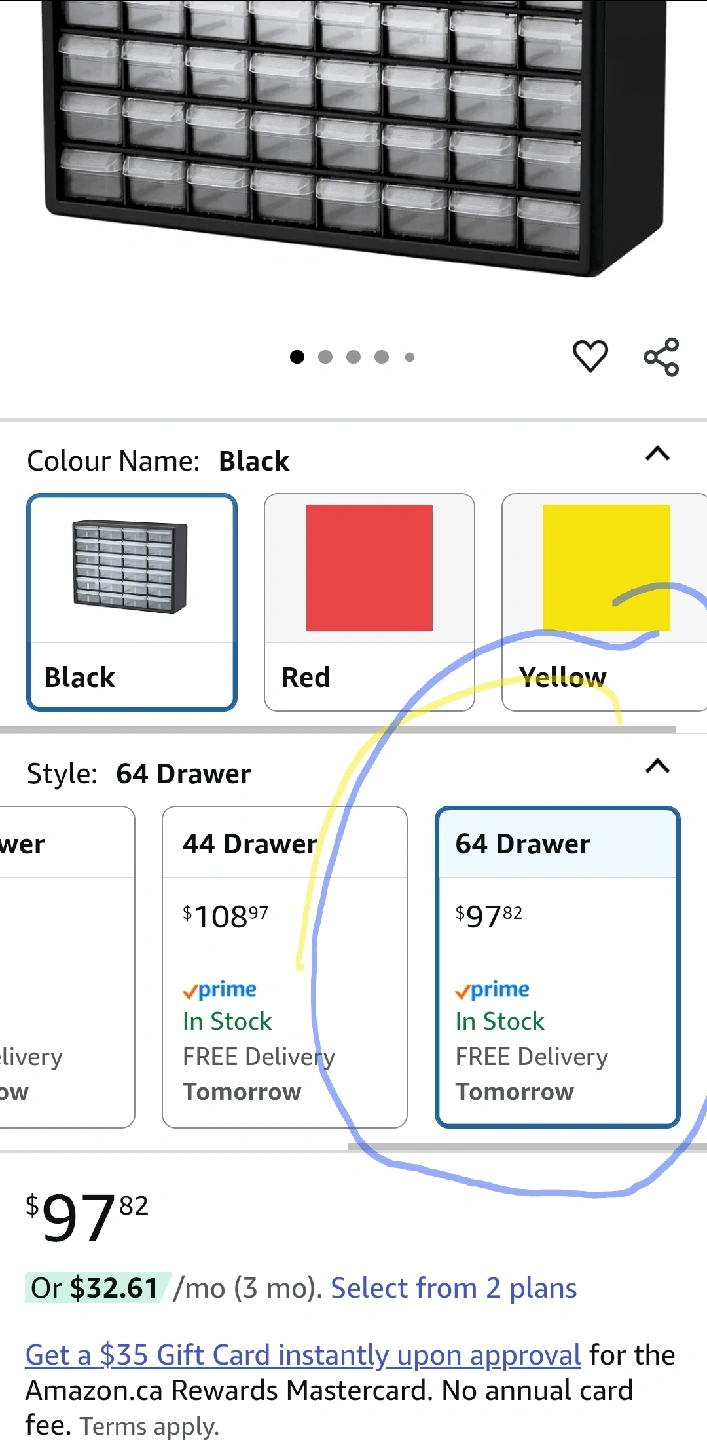Go to the third image dot

click(353, 357)
